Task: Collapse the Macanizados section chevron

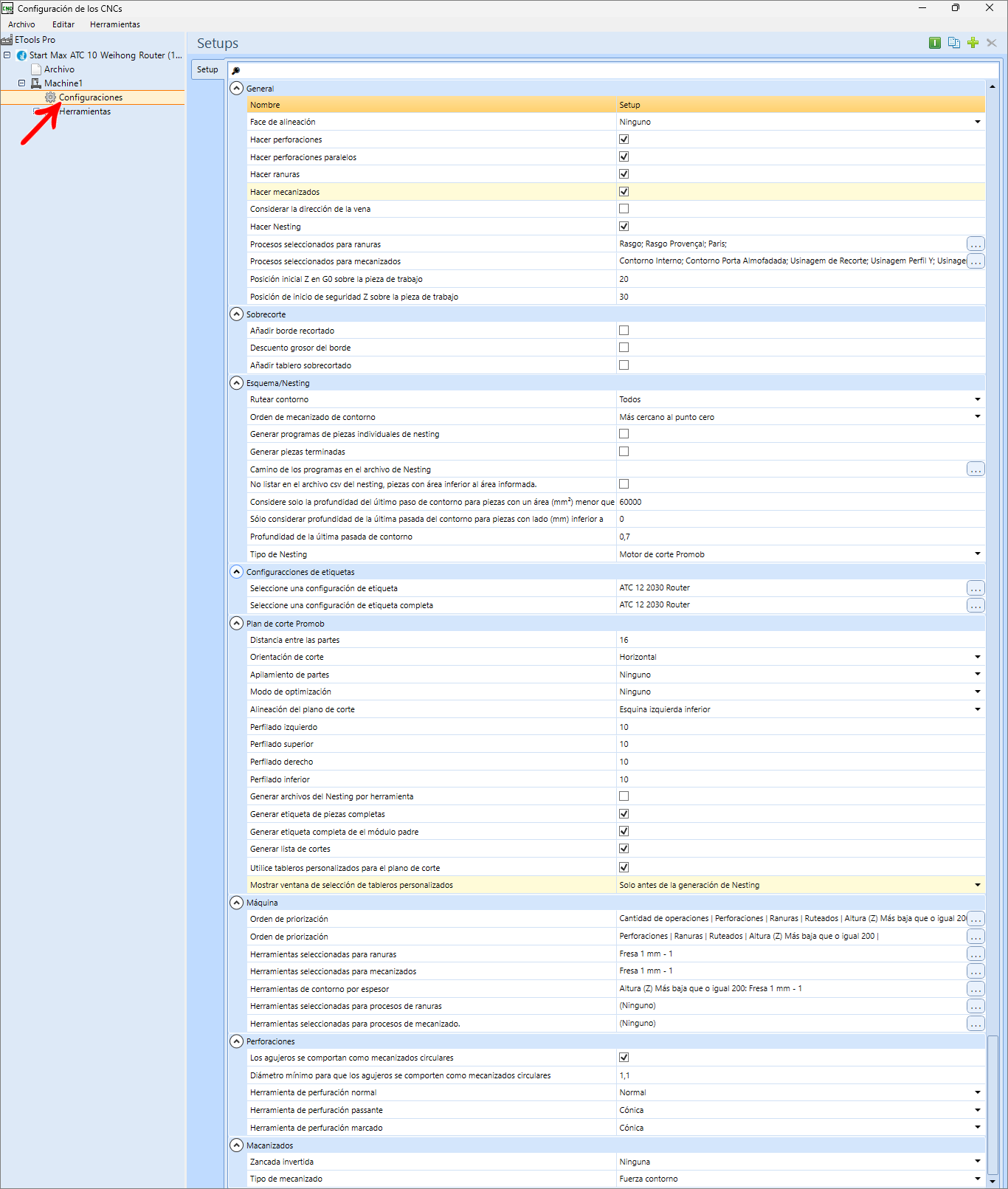Action: point(236,1145)
